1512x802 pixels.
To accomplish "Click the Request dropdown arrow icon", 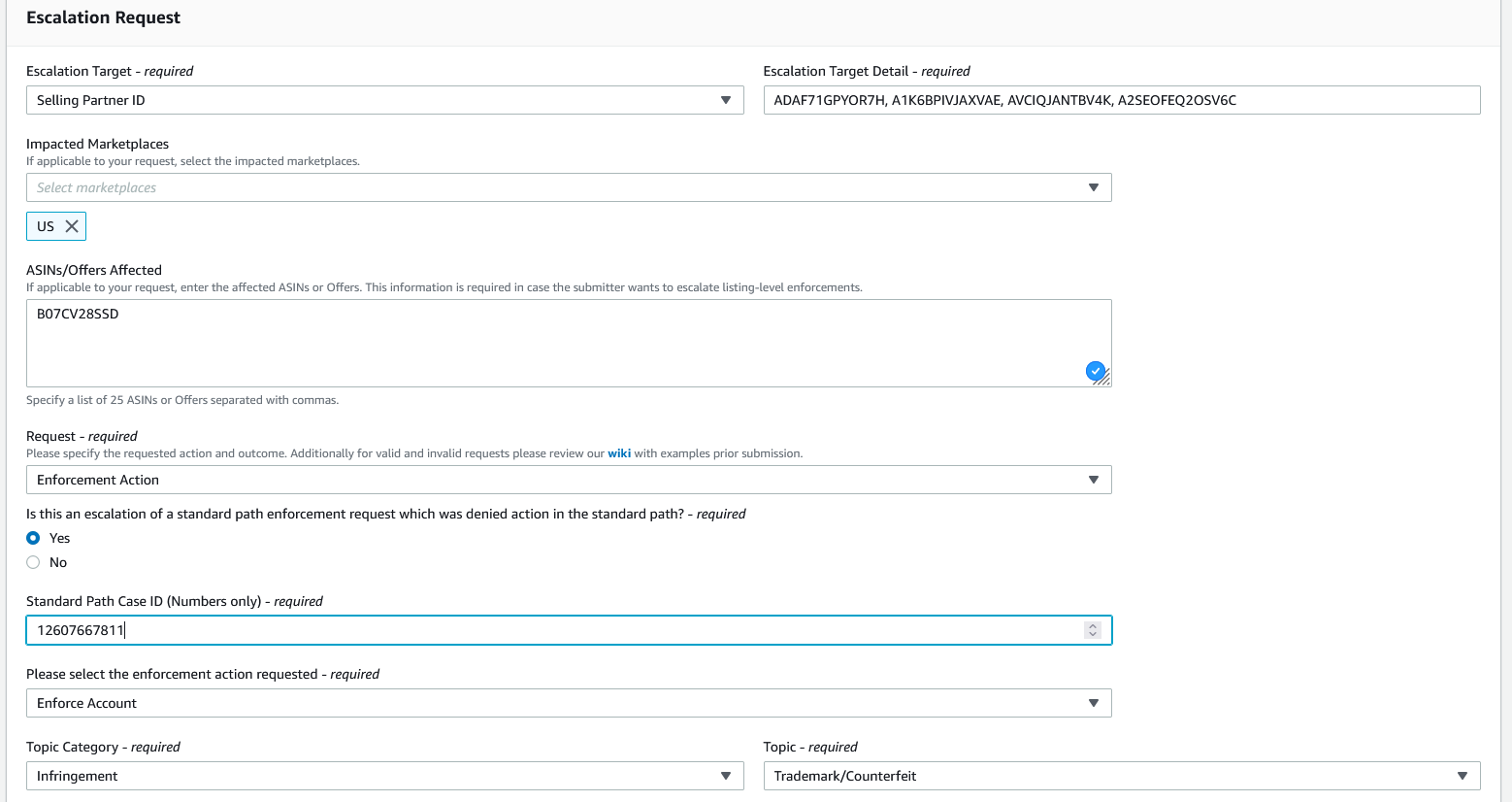I will [1093, 480].
